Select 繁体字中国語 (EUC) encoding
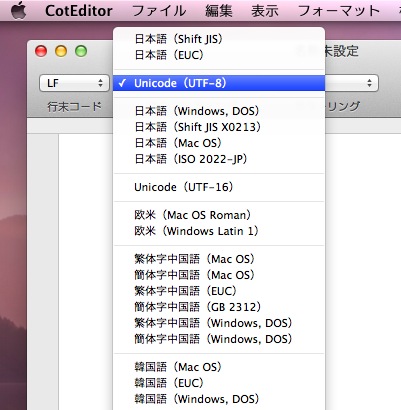 pos(219,291)
